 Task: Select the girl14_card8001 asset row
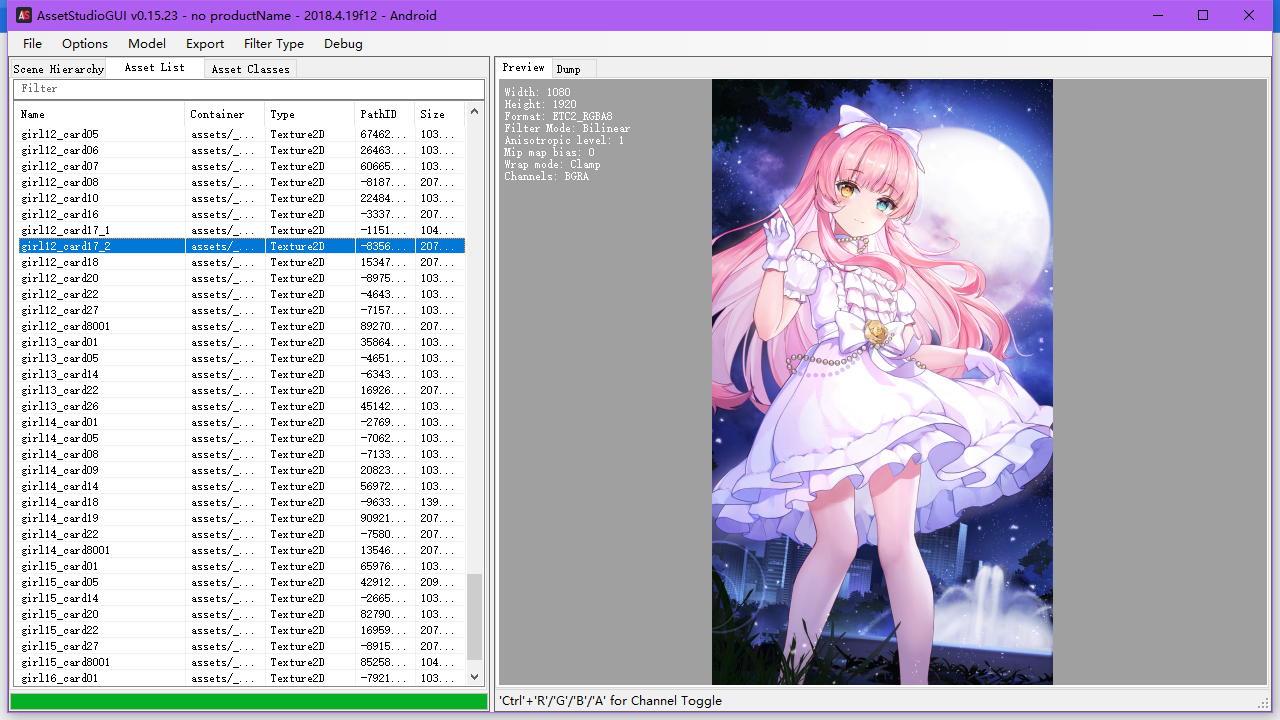[240, 550]
